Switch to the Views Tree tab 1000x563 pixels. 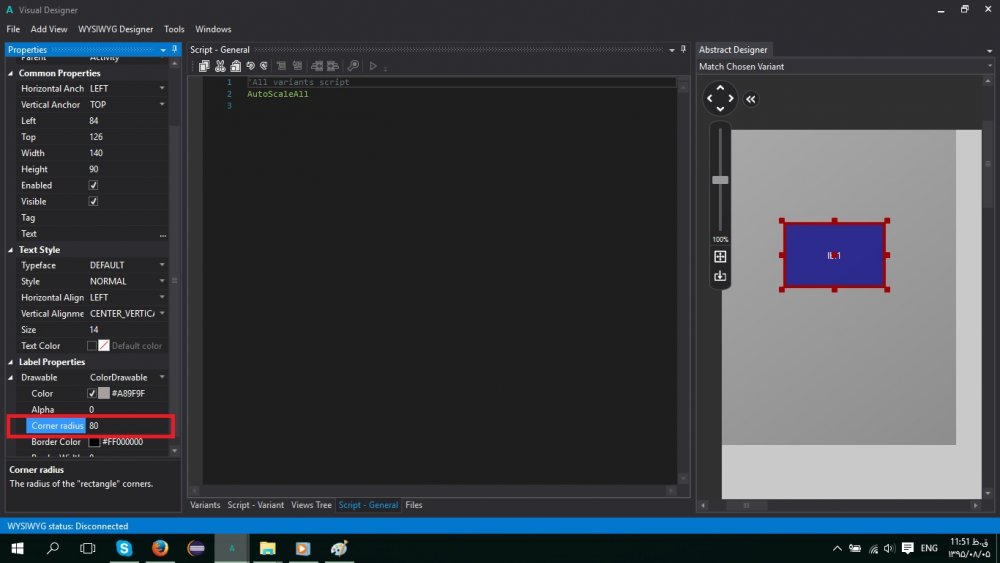[x=311, y=505]
